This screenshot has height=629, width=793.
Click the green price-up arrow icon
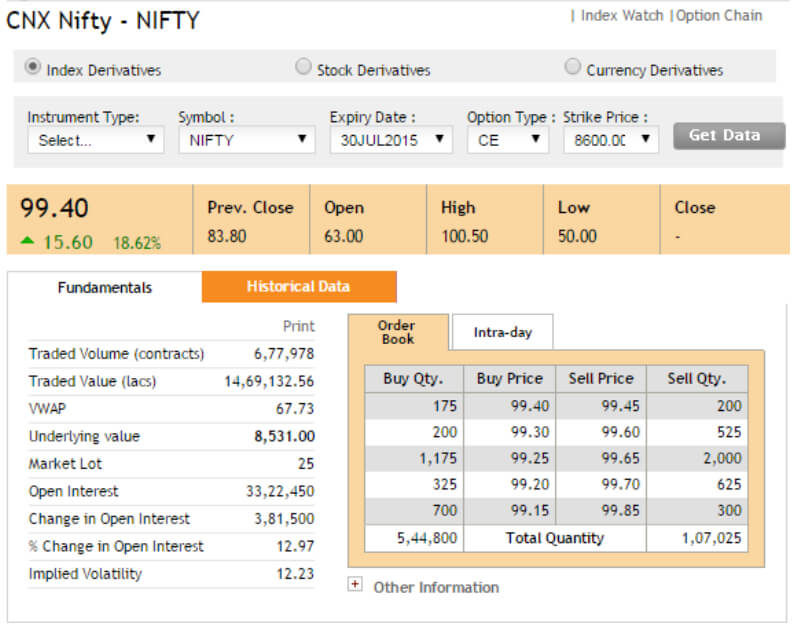coord(27,241)
